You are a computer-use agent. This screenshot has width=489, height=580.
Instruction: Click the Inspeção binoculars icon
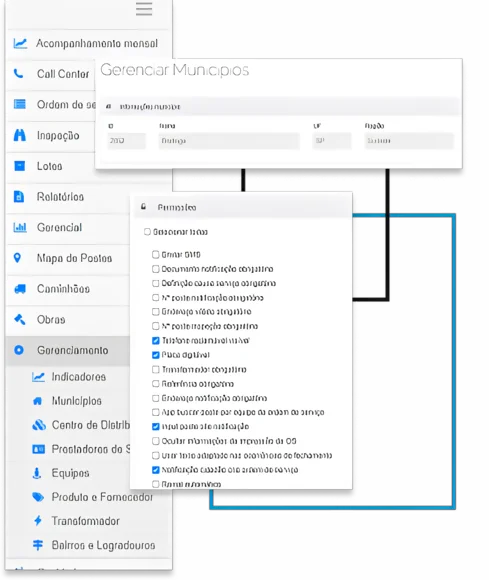pyautogui.click(x=20, y=135)
